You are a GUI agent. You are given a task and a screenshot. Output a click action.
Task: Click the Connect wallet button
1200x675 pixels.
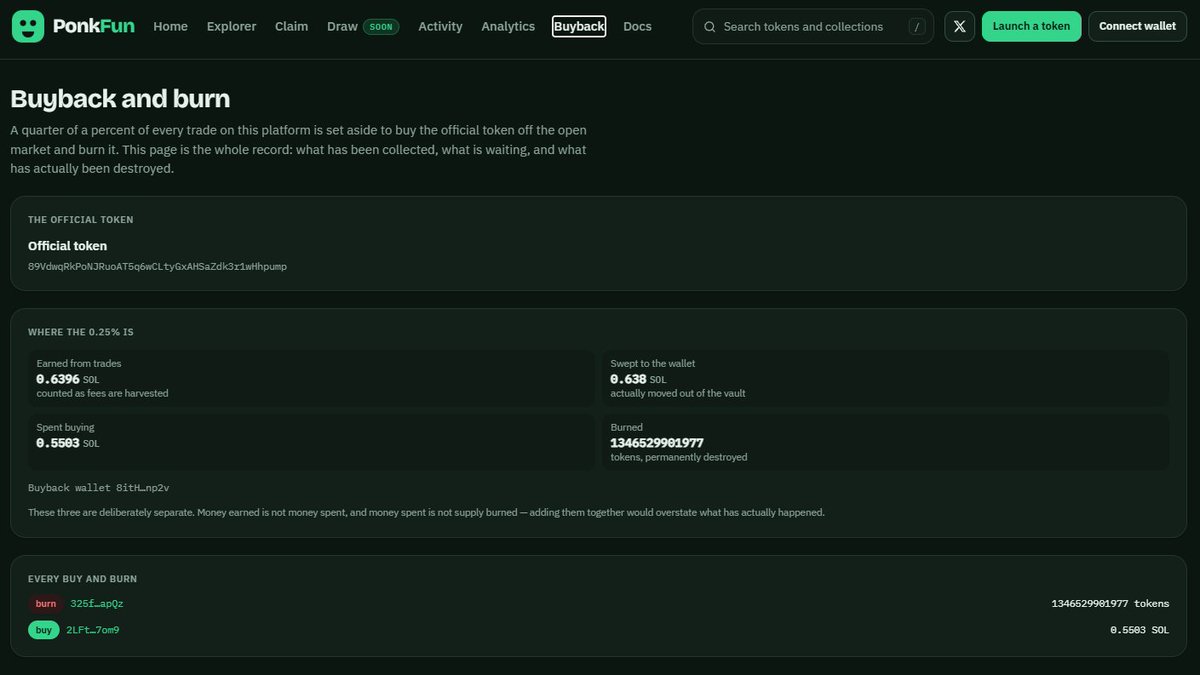coord(1137,27)
